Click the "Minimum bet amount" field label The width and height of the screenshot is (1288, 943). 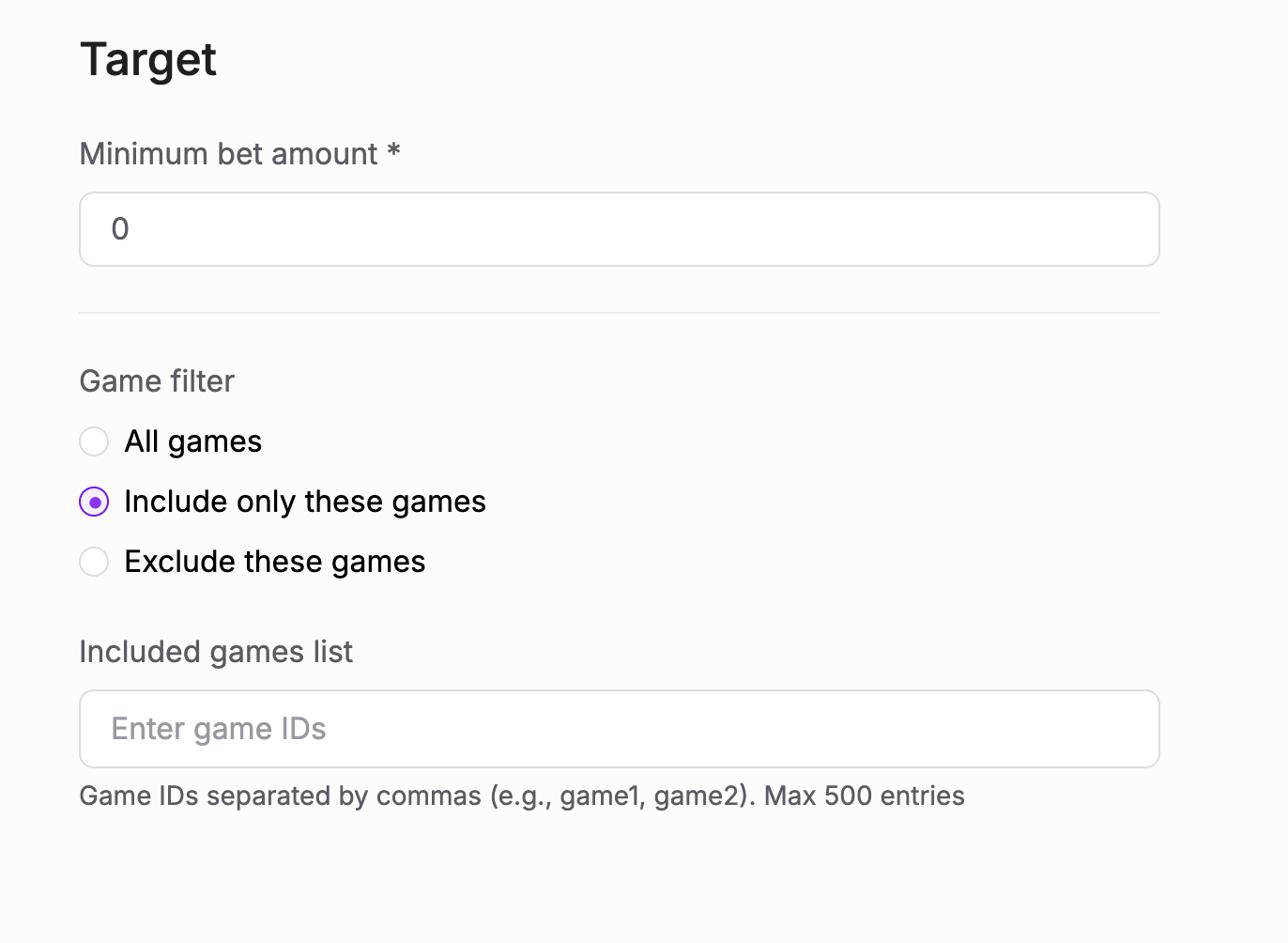click(x=228, y=154)
